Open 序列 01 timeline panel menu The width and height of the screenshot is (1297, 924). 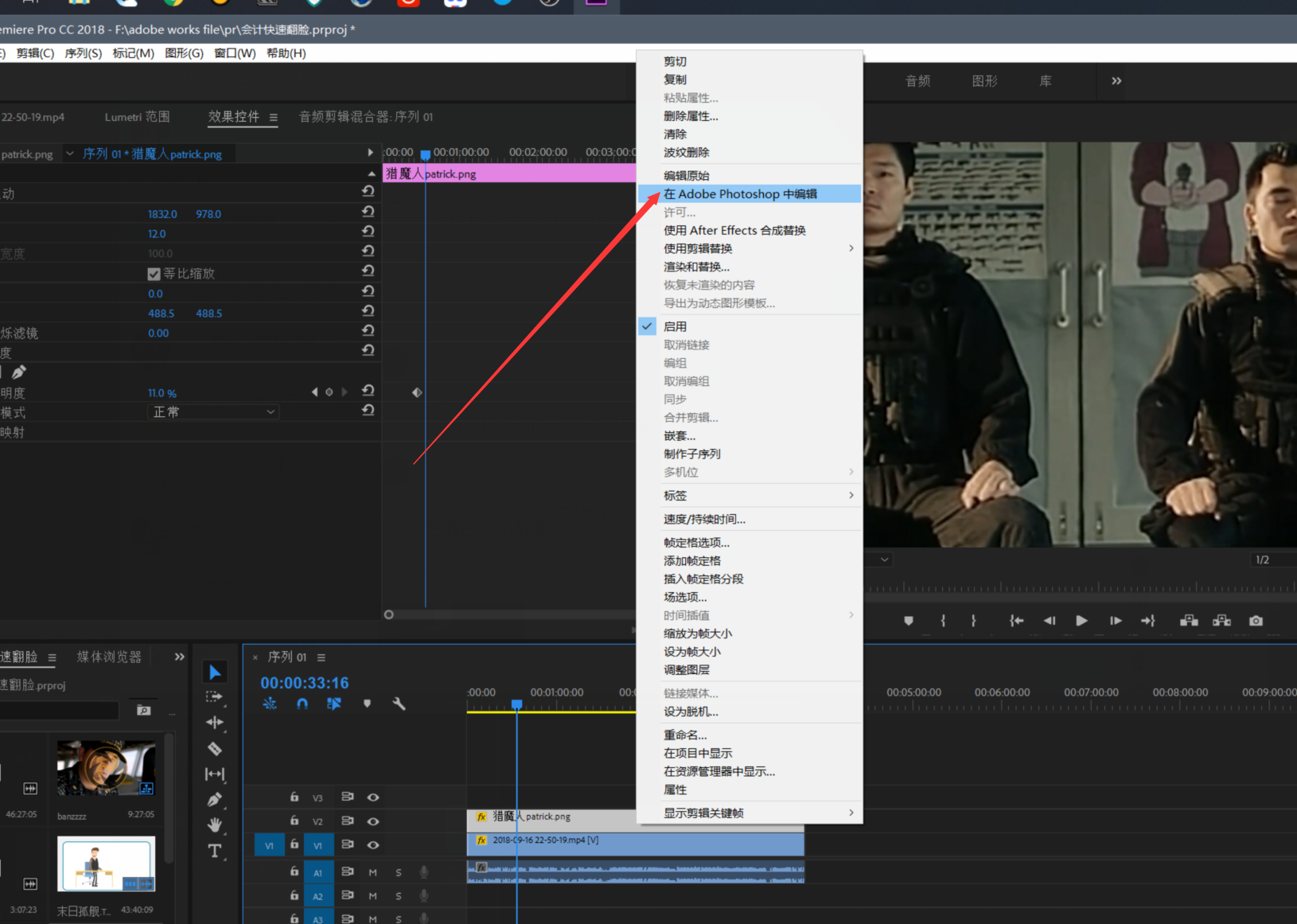[321, 657]
